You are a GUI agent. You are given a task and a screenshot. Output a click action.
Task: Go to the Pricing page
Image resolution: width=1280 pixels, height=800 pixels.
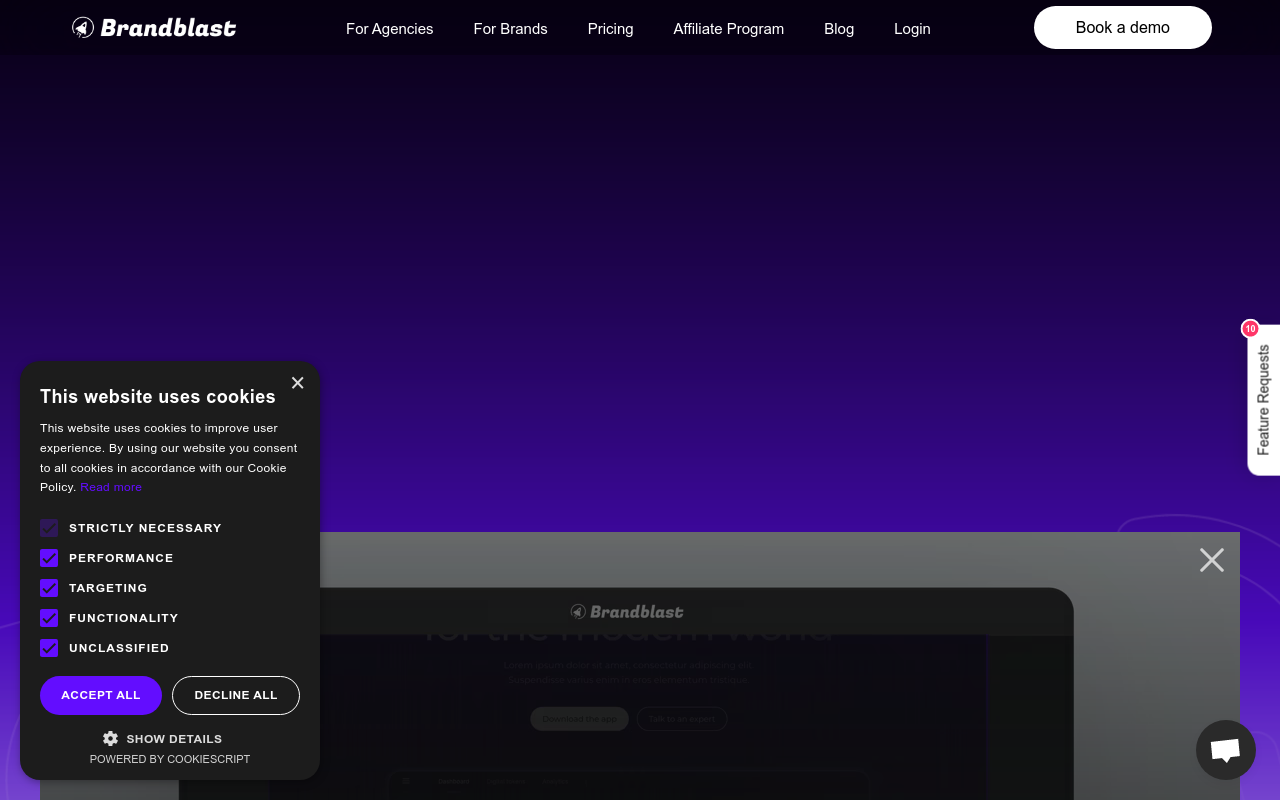pos(610,29)
